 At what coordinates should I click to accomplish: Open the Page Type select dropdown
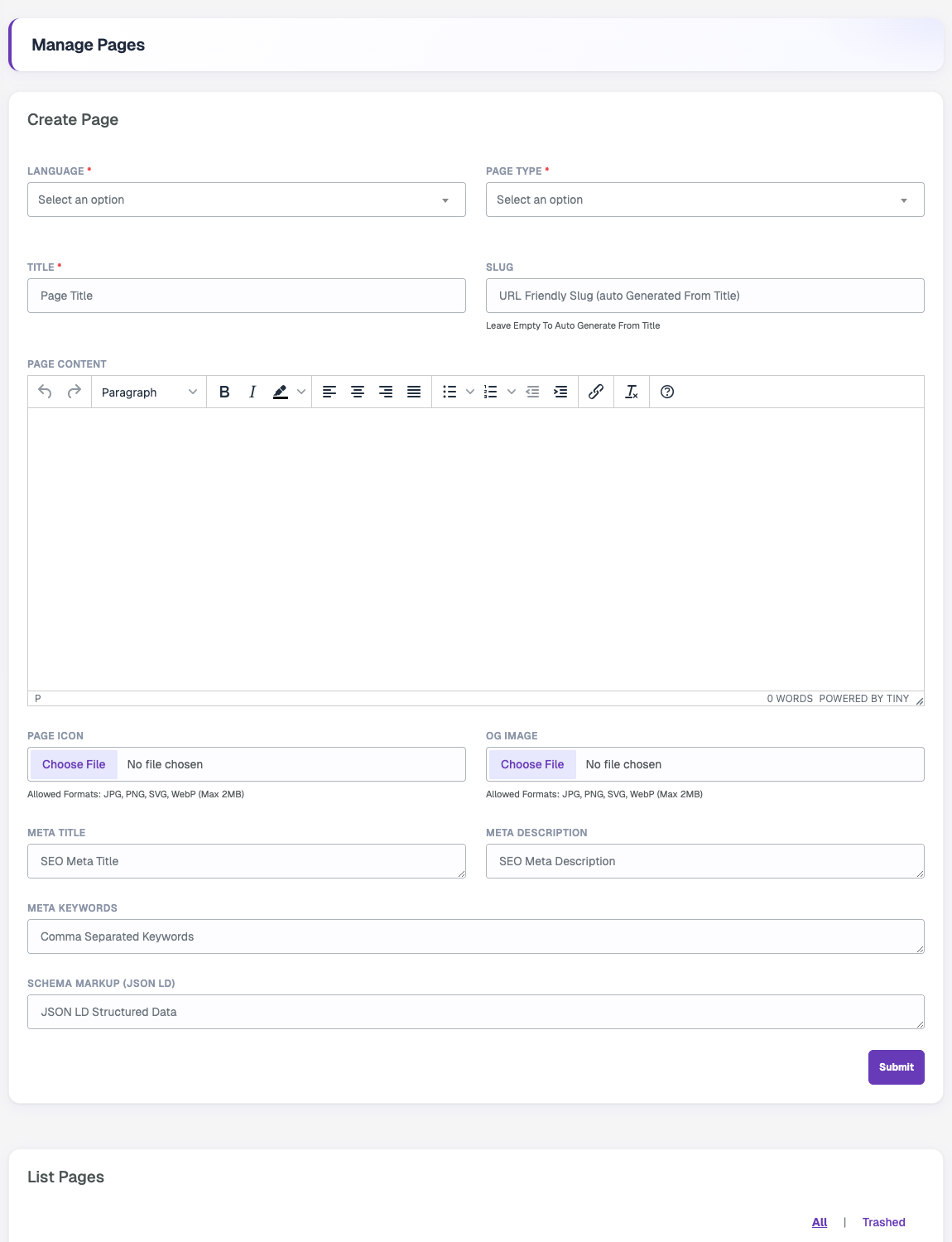705,200
